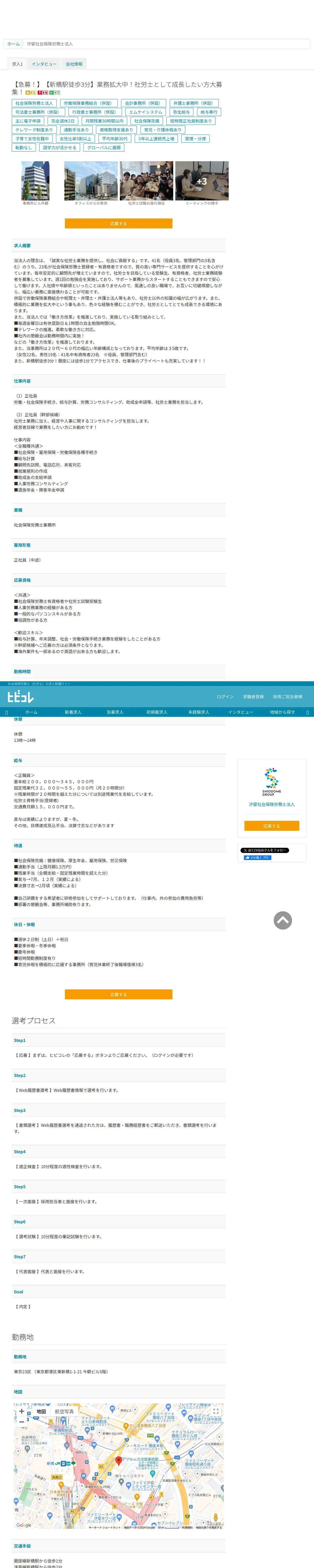Click the round scroll-to-top arrow button

(283, 920)
